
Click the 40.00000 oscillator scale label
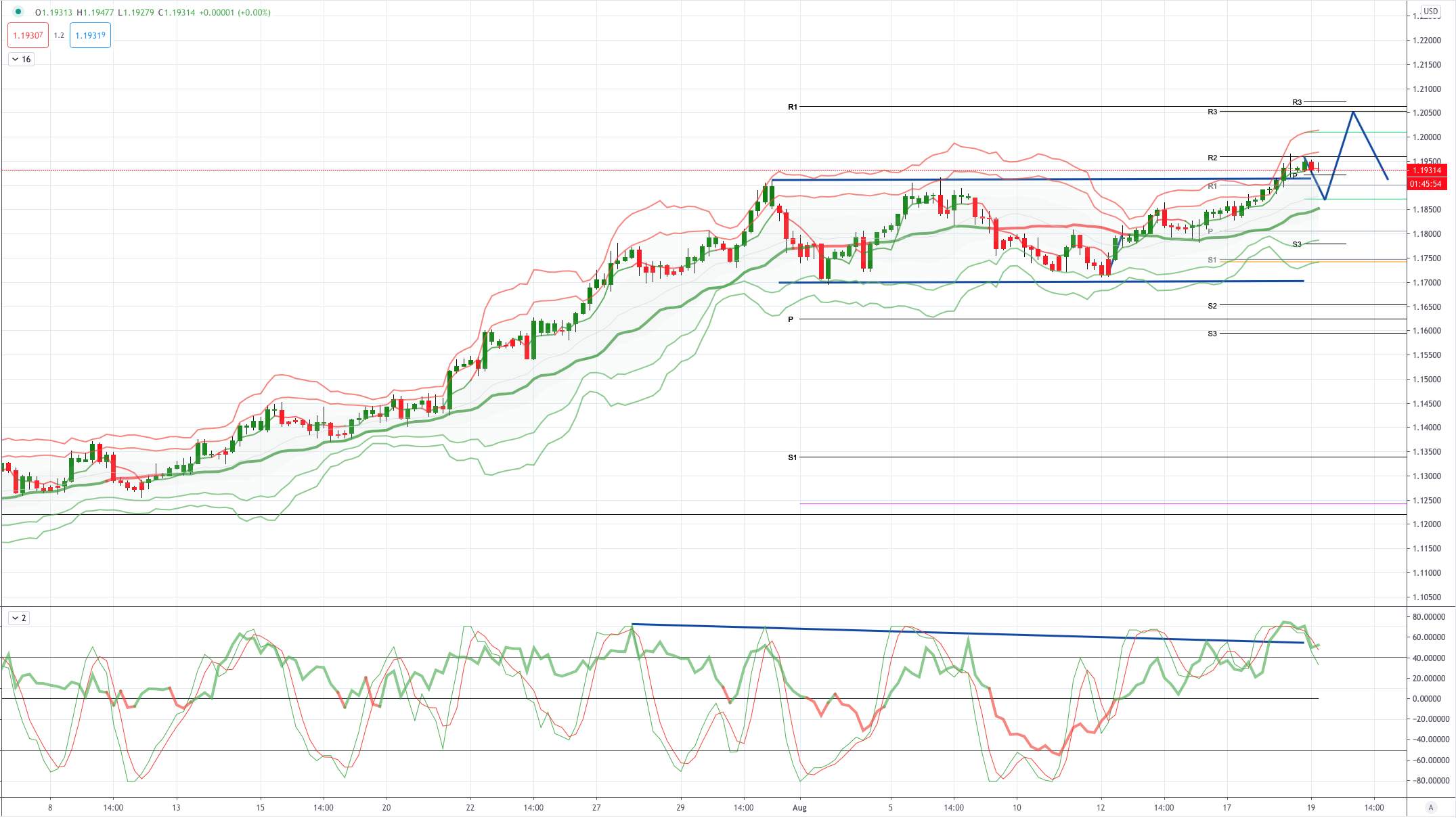[1428, 658]
